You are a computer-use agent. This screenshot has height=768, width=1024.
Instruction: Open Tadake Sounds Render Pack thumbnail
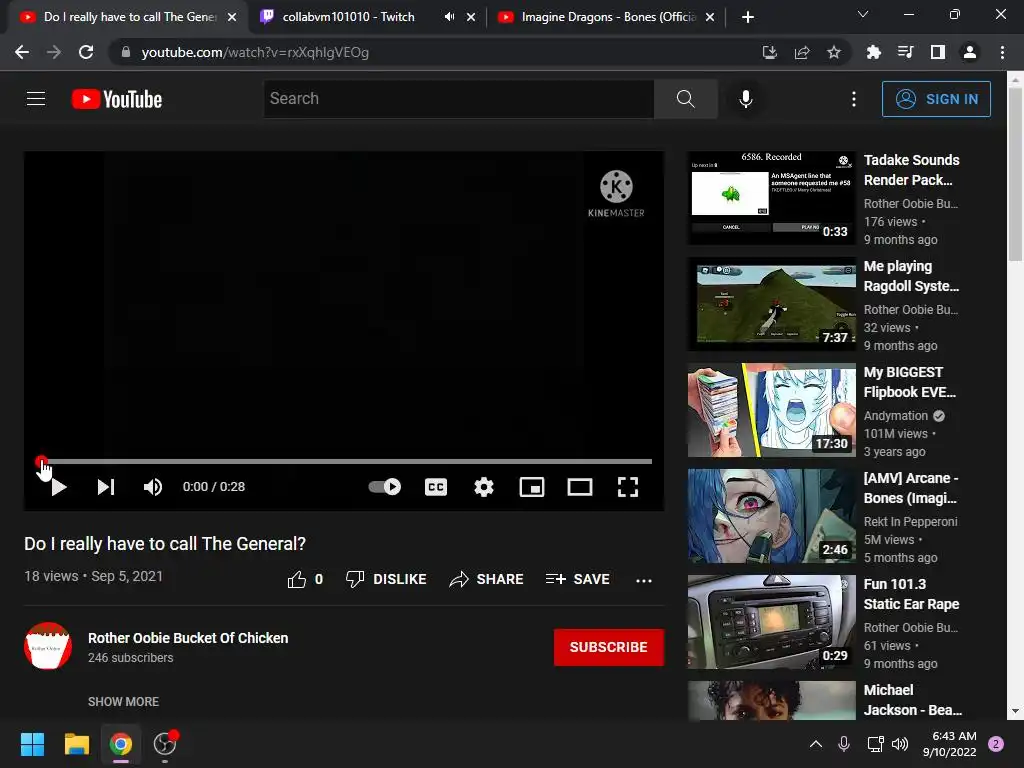(771, 198)
